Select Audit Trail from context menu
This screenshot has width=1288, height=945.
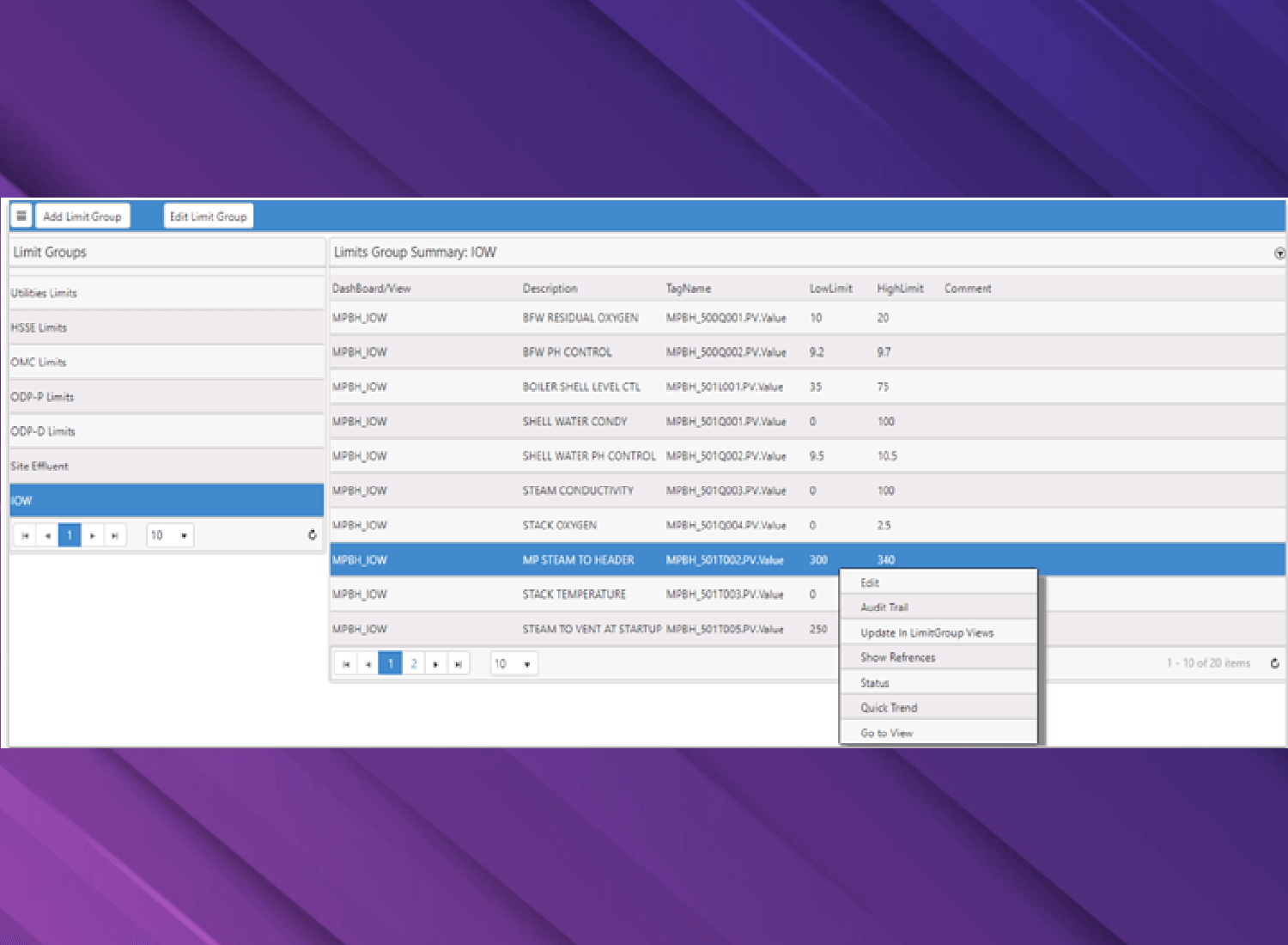coord(884,607)
